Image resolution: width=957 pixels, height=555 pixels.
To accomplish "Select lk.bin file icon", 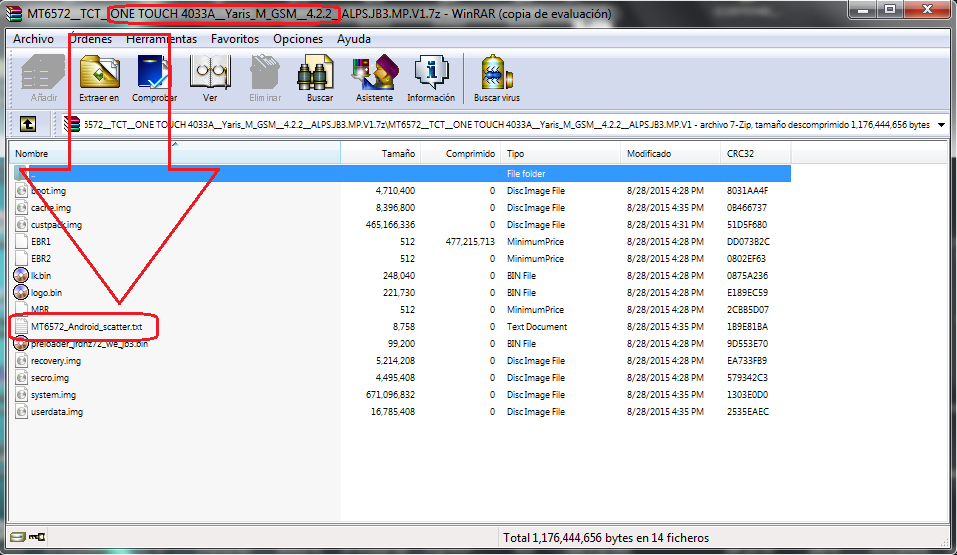I will click(x=21, y=275).
